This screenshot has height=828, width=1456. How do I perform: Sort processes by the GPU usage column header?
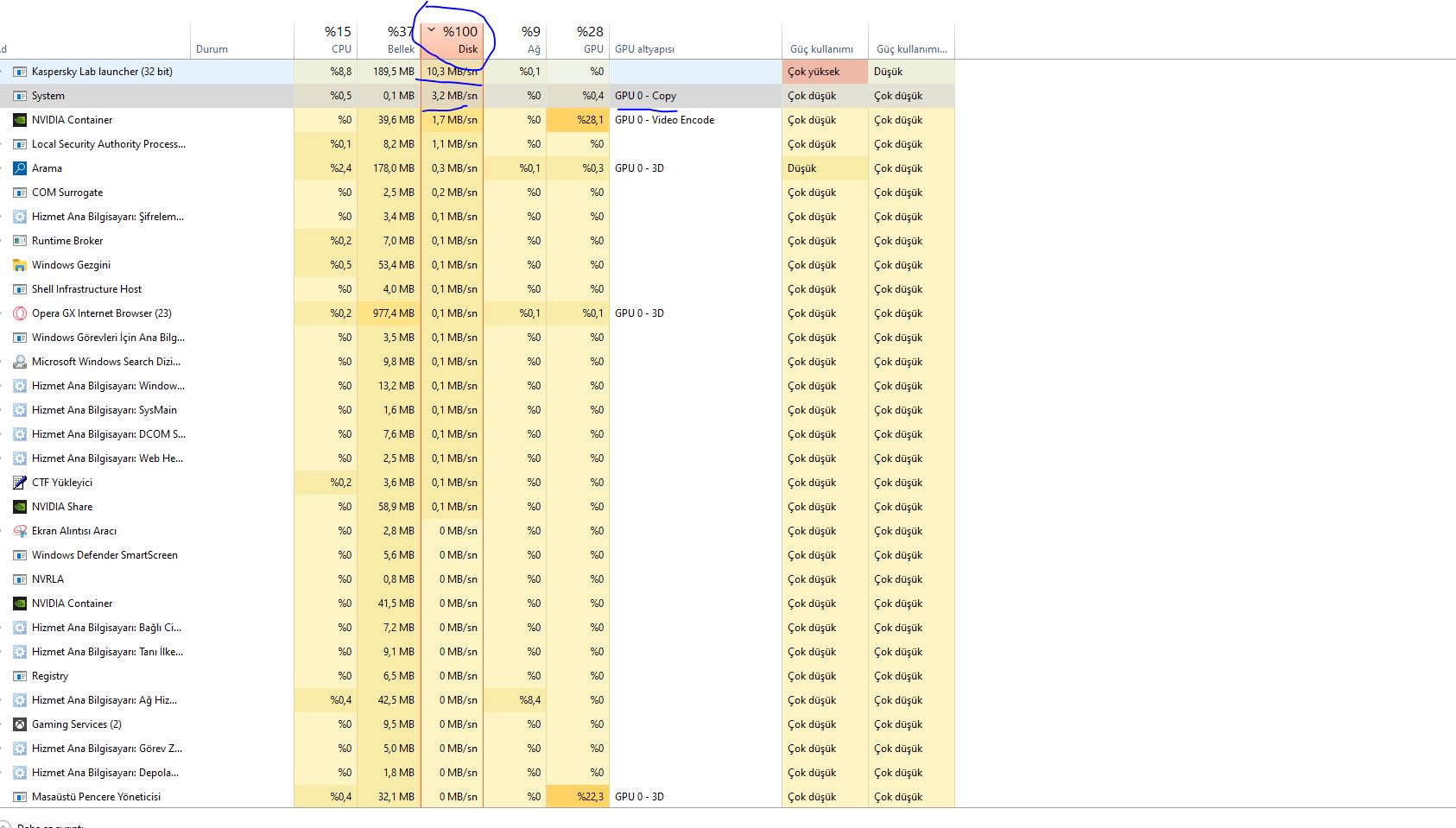tap(578, 40)
